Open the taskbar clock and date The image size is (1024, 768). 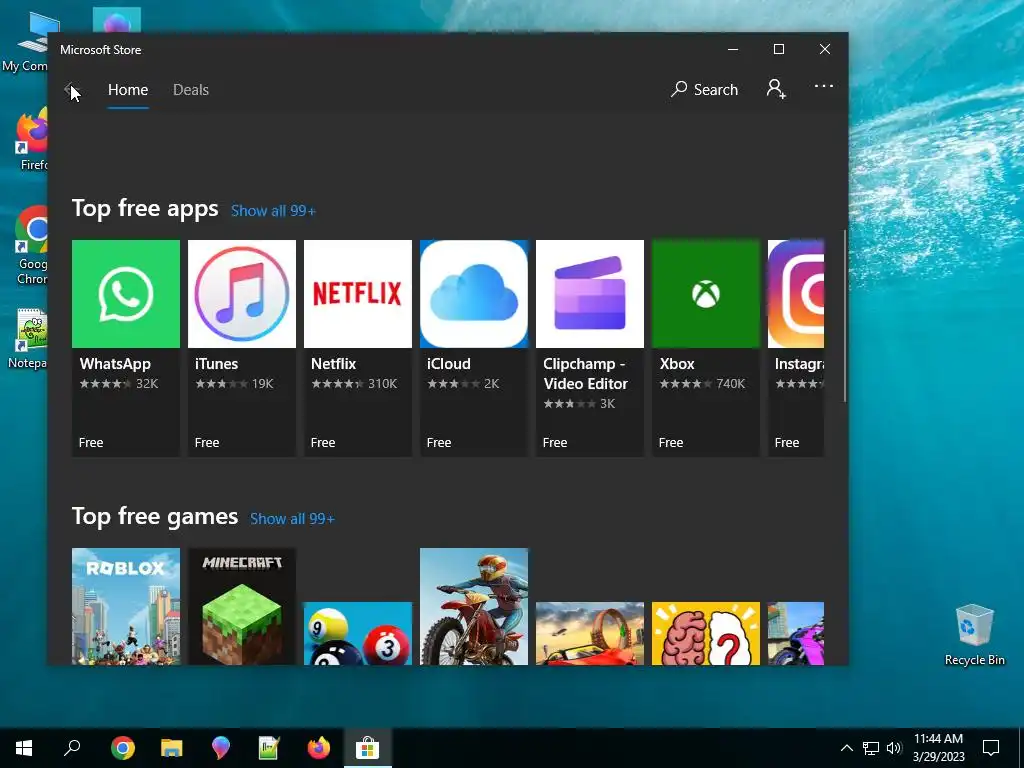click(x=938, y=748)
